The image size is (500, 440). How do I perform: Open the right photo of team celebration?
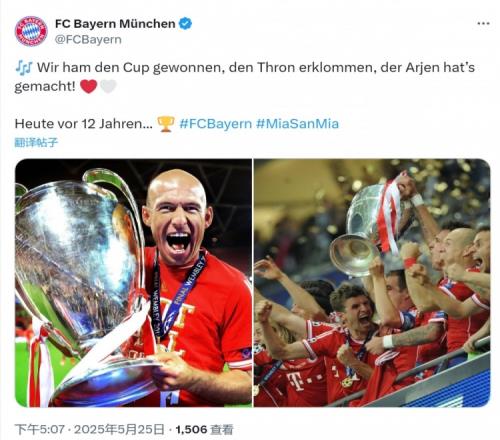372,283
